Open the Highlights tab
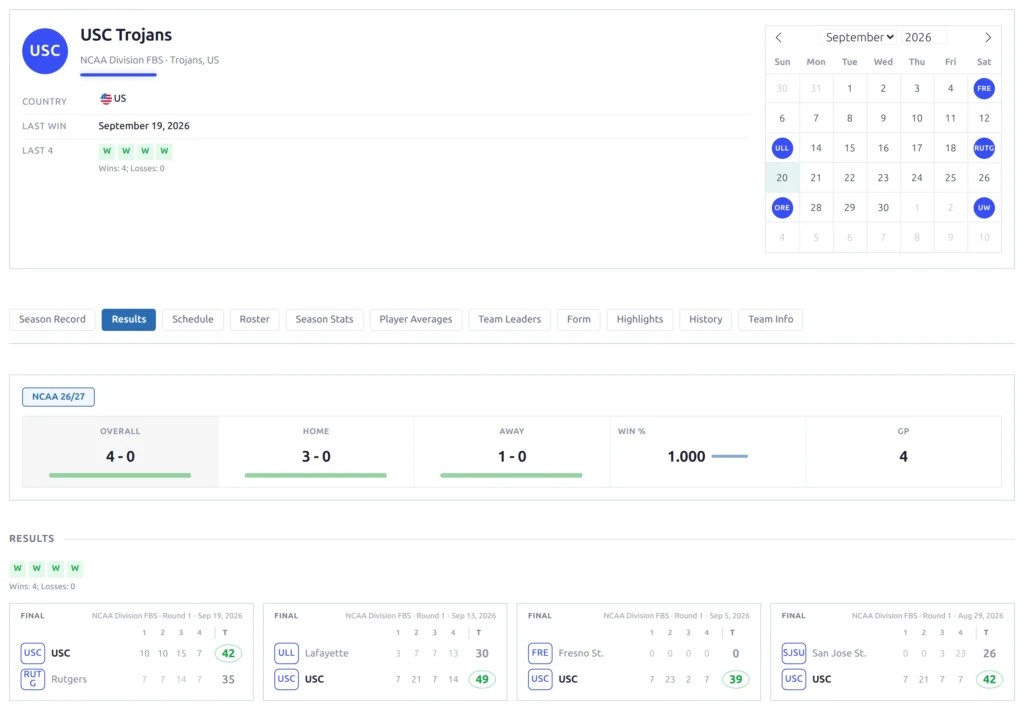Screen dimensions: 1024x710 click(x=640, y=319)
